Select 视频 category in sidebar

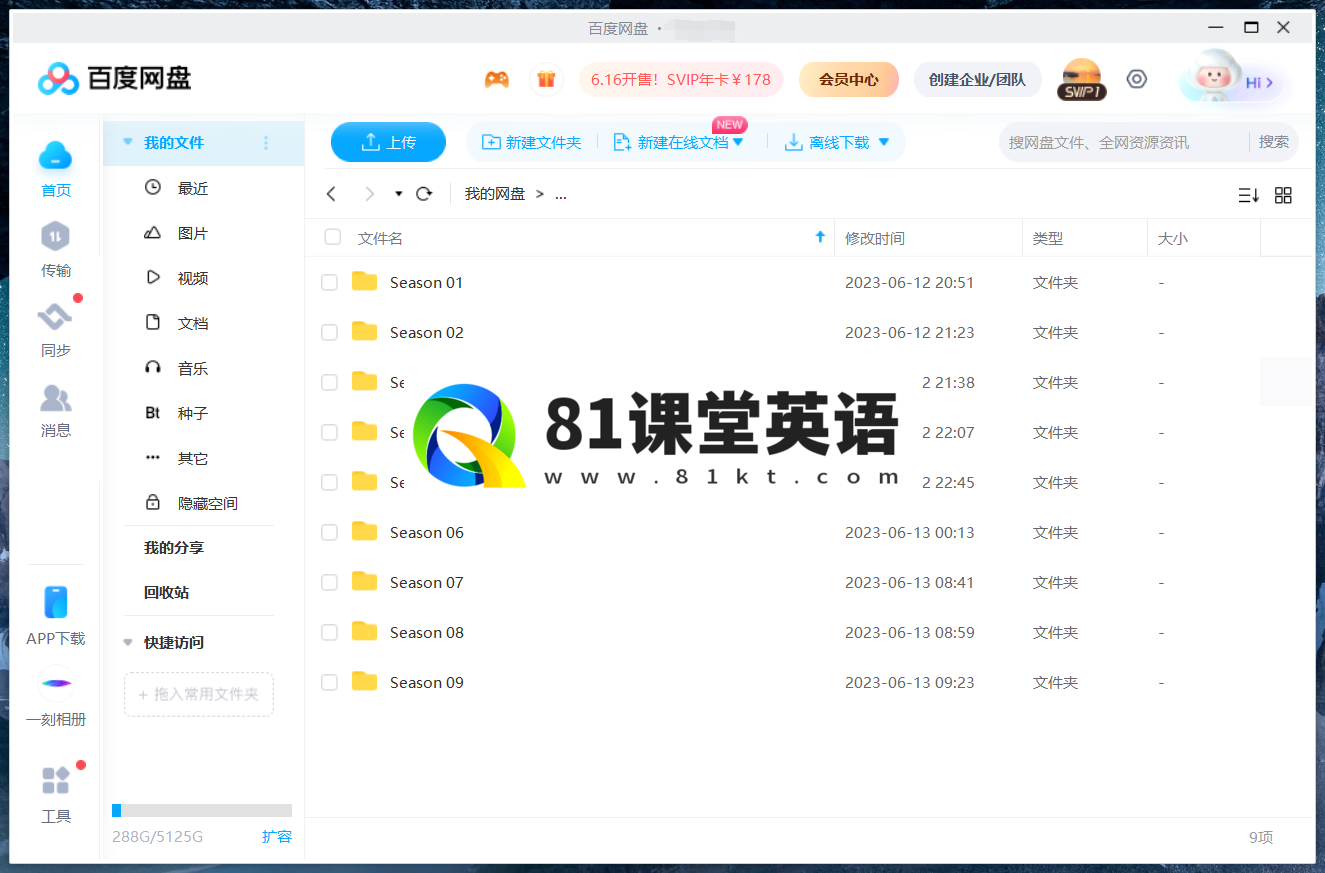click(194, 278)
